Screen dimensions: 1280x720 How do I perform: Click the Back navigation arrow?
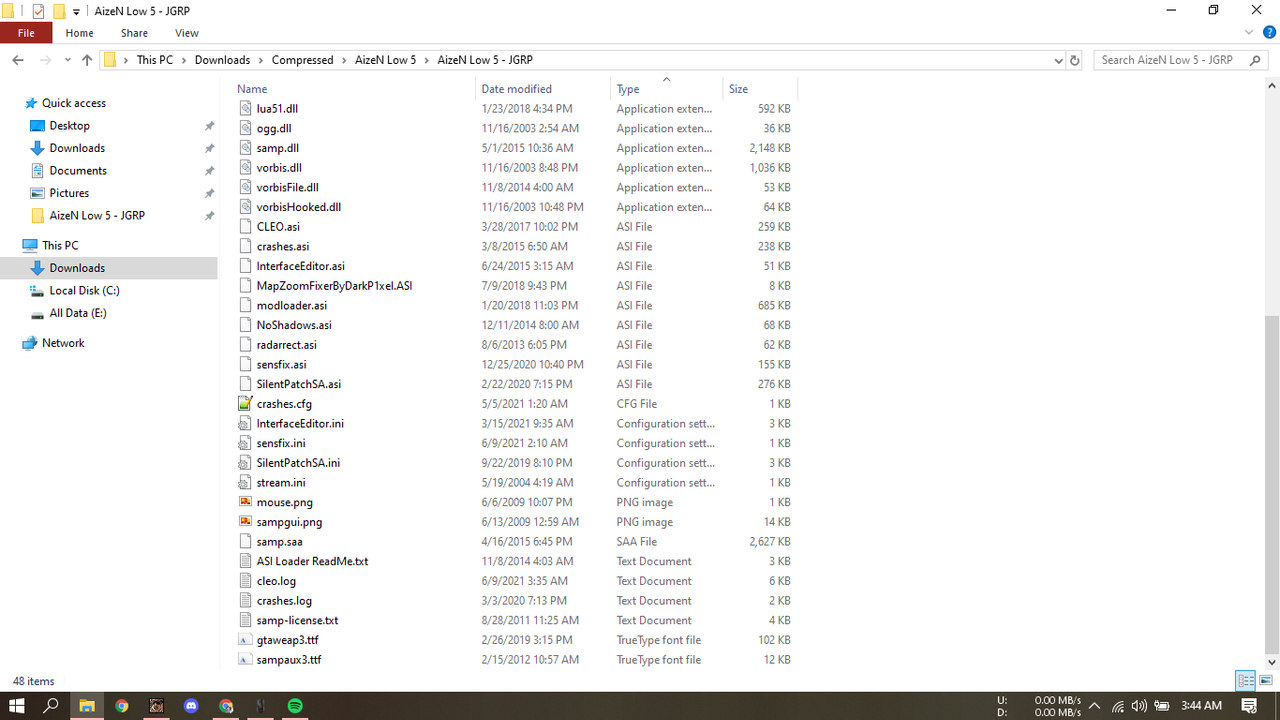[x=18, y=60]
